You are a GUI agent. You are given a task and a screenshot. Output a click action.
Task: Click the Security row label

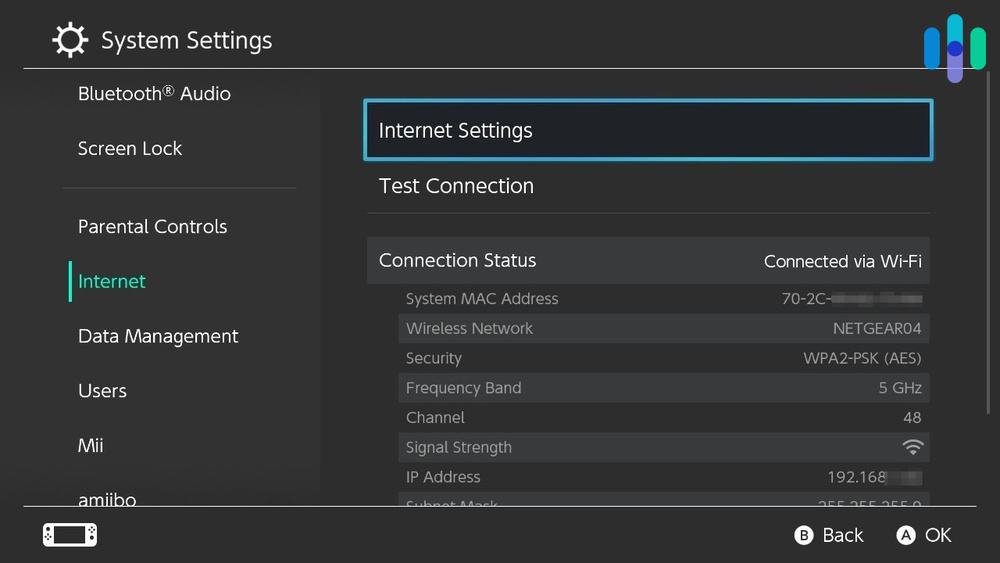[434, 358]
